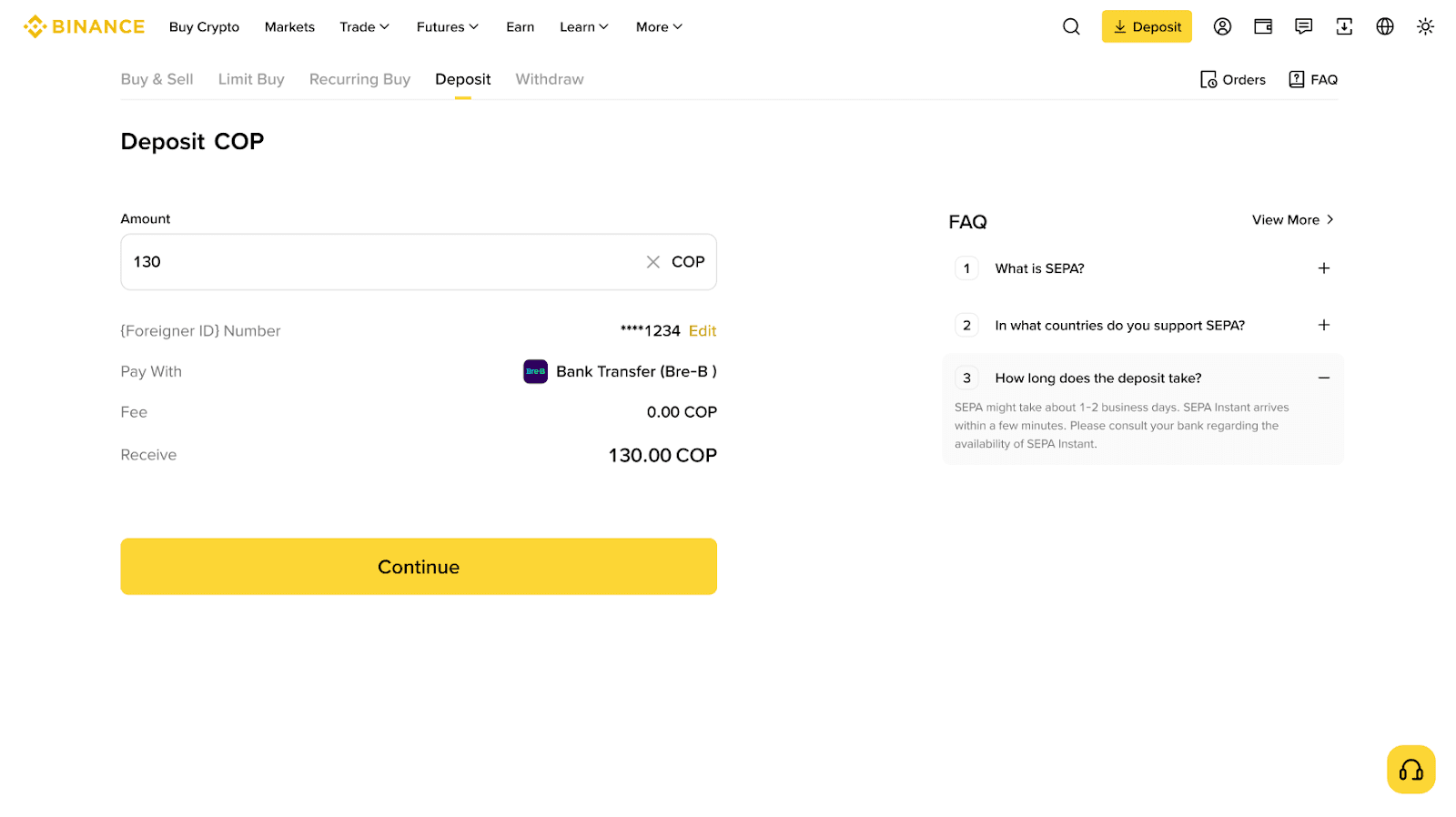Screen dimensions: 1456x817
Task: Open the Futures dropdown menu
Action: (x=447, y=27)
